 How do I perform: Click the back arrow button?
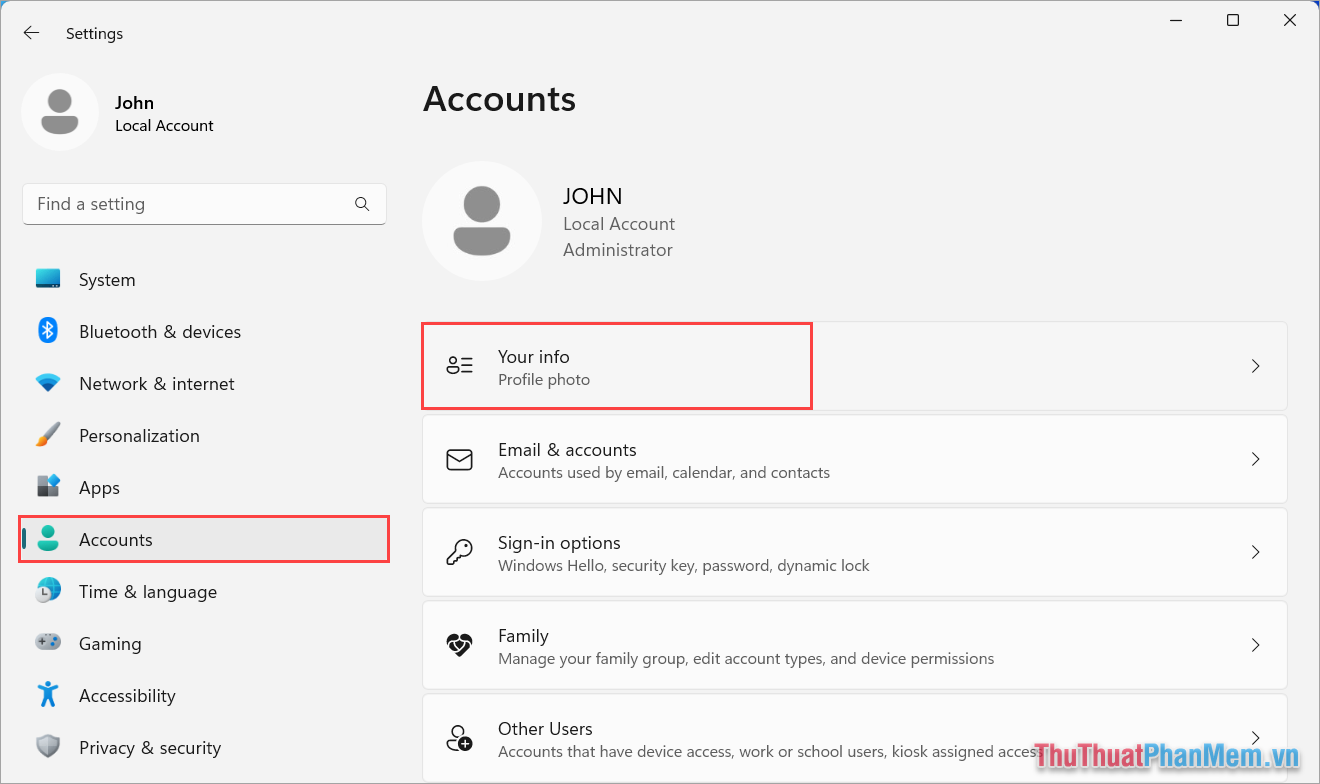31,32
